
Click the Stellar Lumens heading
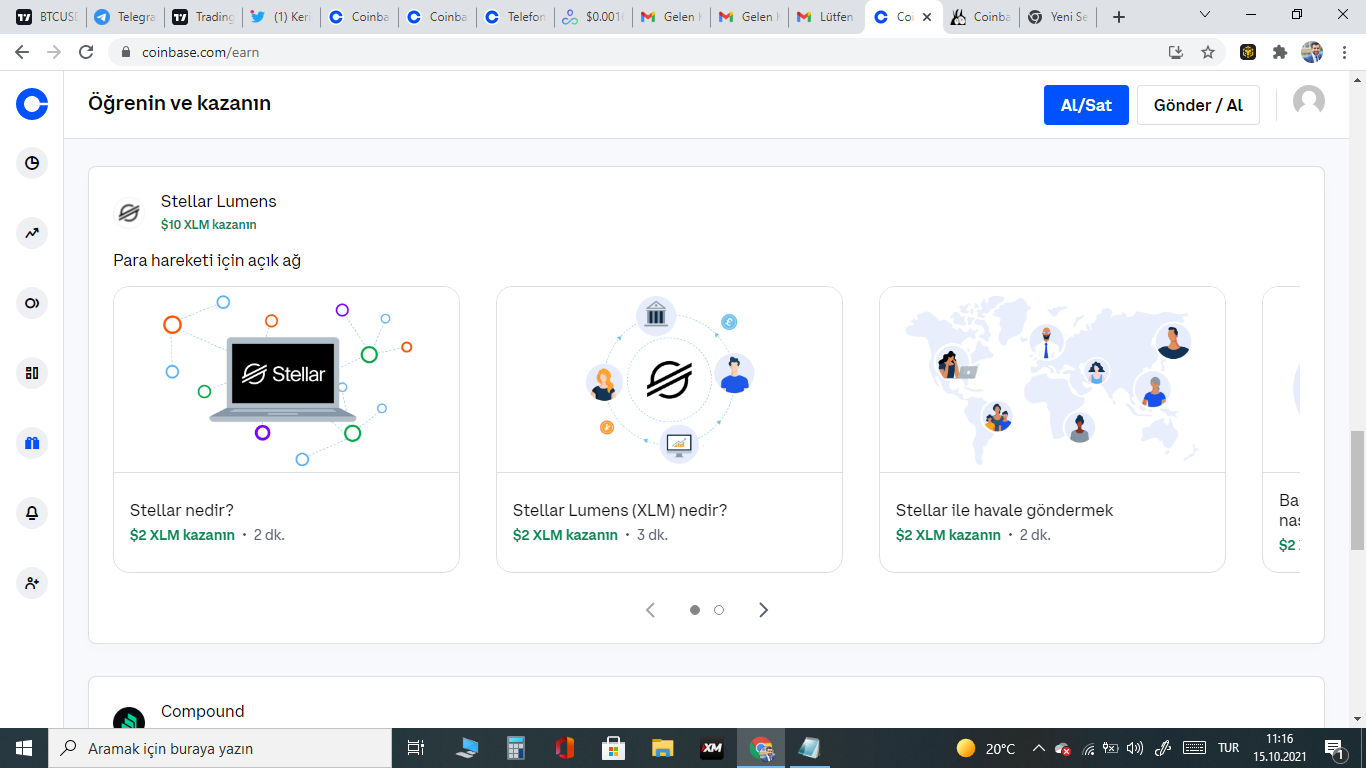pyautogui.click(x=219, y=201)
